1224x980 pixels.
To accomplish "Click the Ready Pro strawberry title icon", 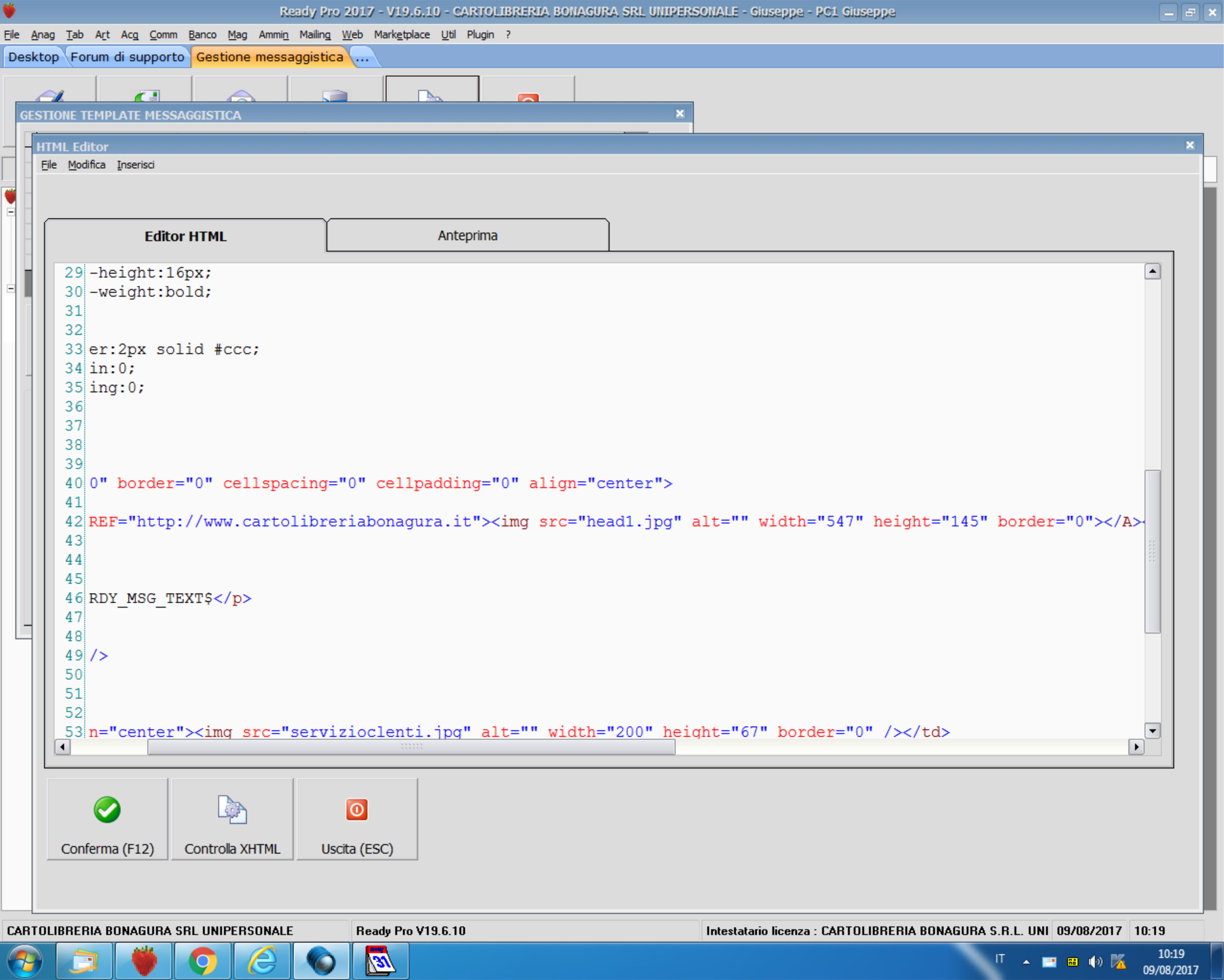I will coord(9,11).
